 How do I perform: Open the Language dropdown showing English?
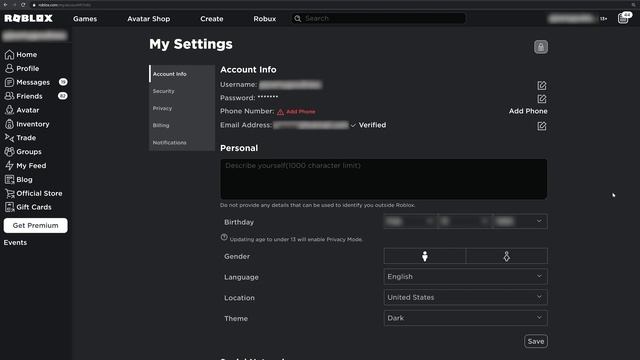click(465, 277)
